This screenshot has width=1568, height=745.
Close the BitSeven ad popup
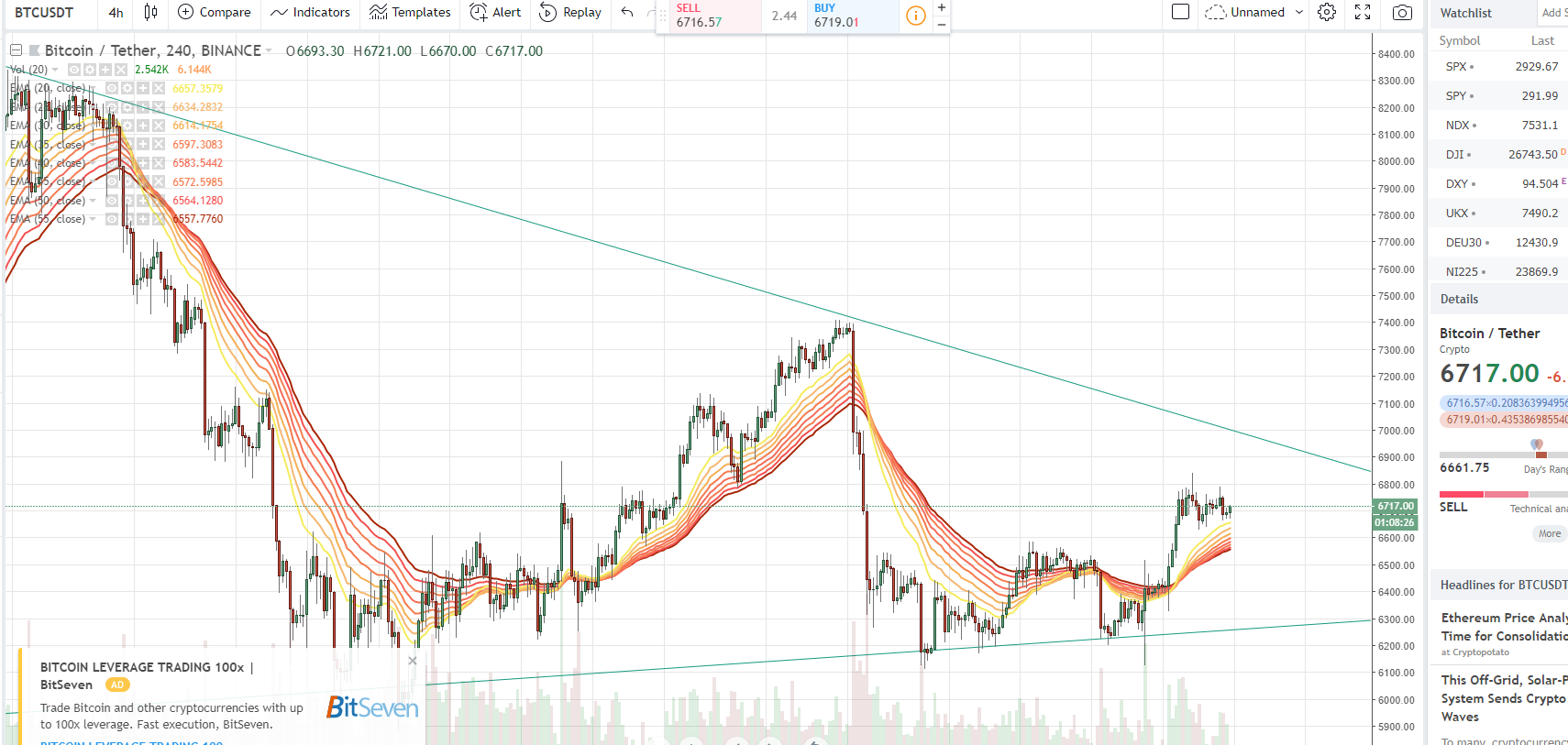point(413,661)
